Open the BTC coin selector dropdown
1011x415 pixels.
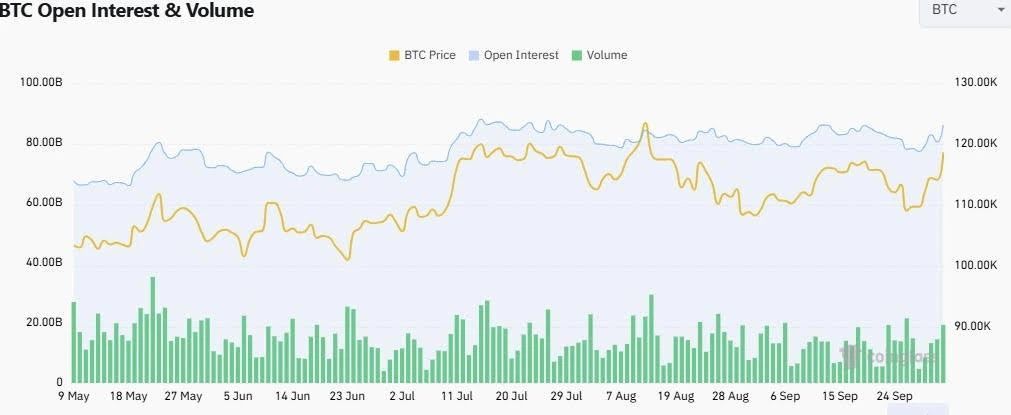click(964, 11)
